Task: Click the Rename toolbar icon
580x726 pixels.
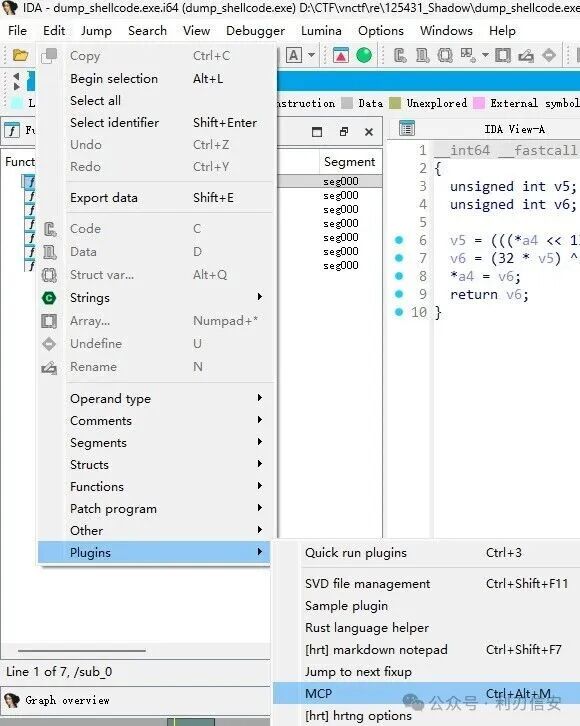Action: click(x=526, y=56)
